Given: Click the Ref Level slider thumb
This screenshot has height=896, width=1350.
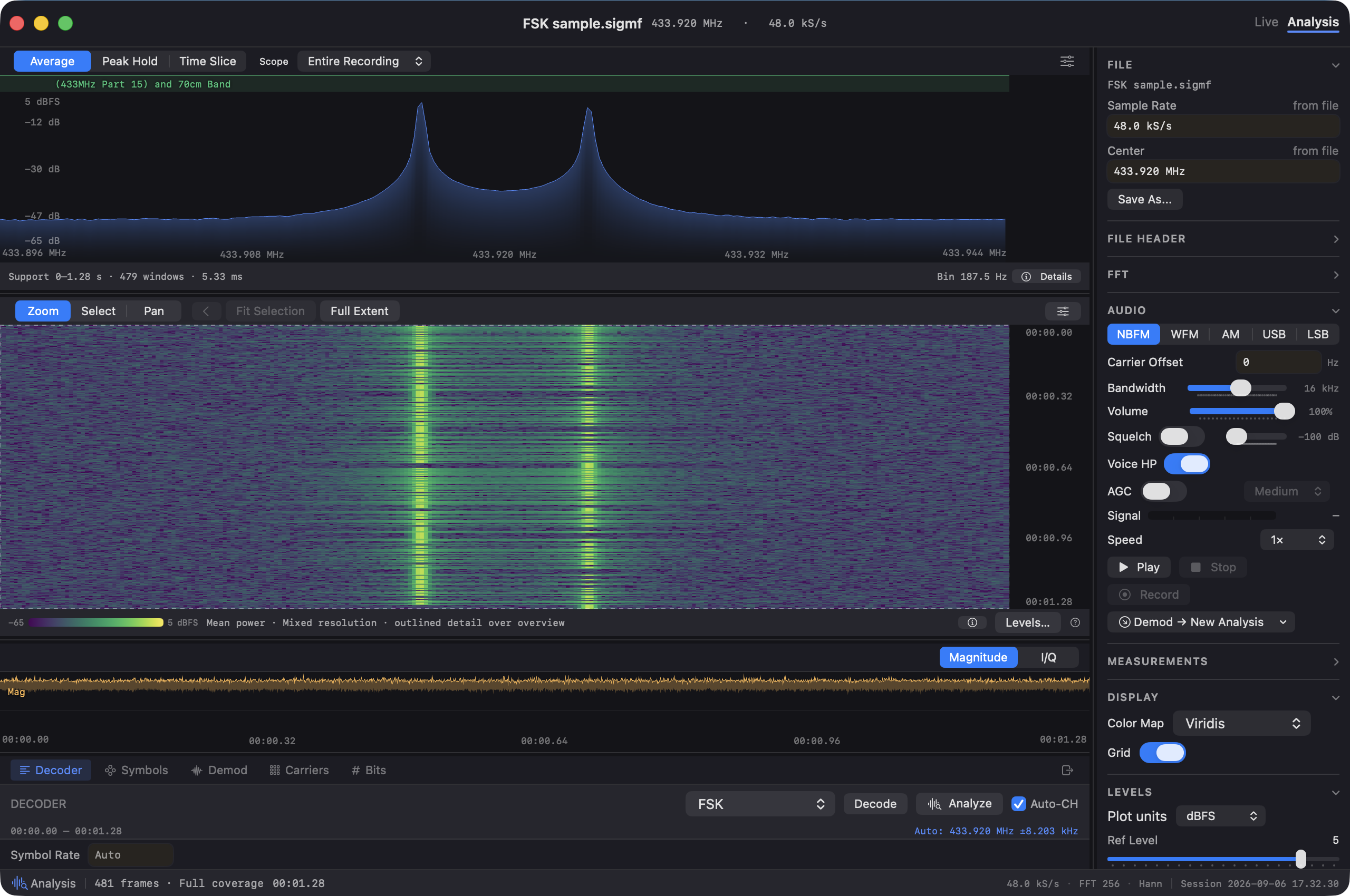Looking at the screenshot, I should [x=1300, y=859].
